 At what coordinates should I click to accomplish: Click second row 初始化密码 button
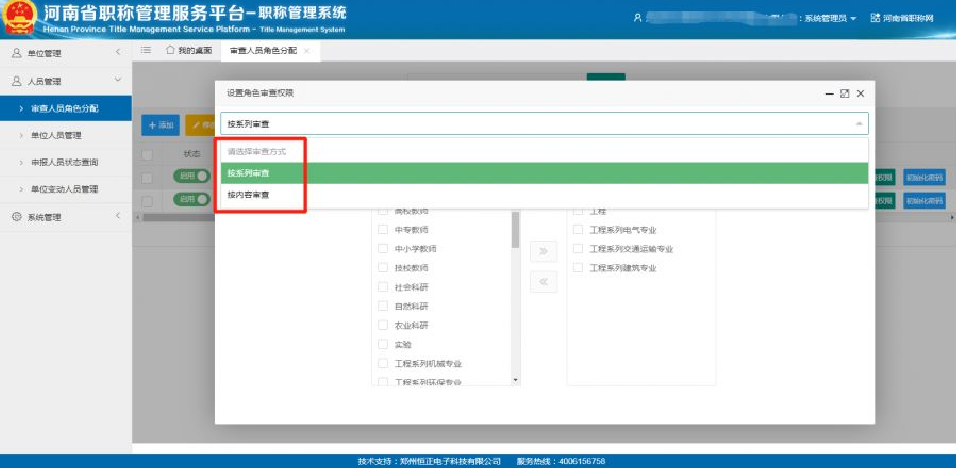click(x=924, y=200)
